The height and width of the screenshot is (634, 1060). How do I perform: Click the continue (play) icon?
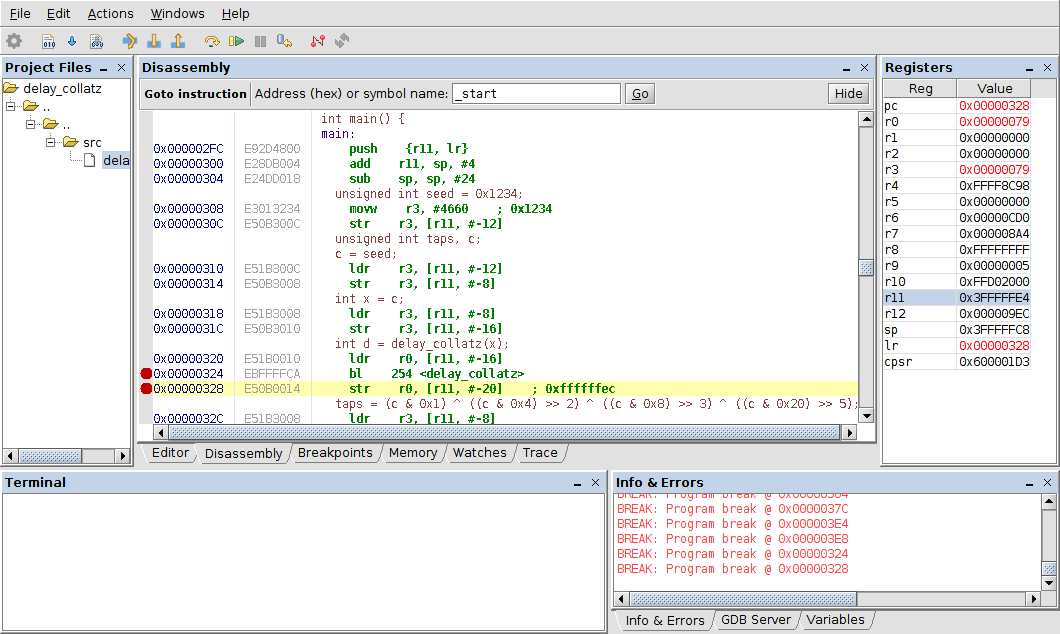tap(236, 41)
